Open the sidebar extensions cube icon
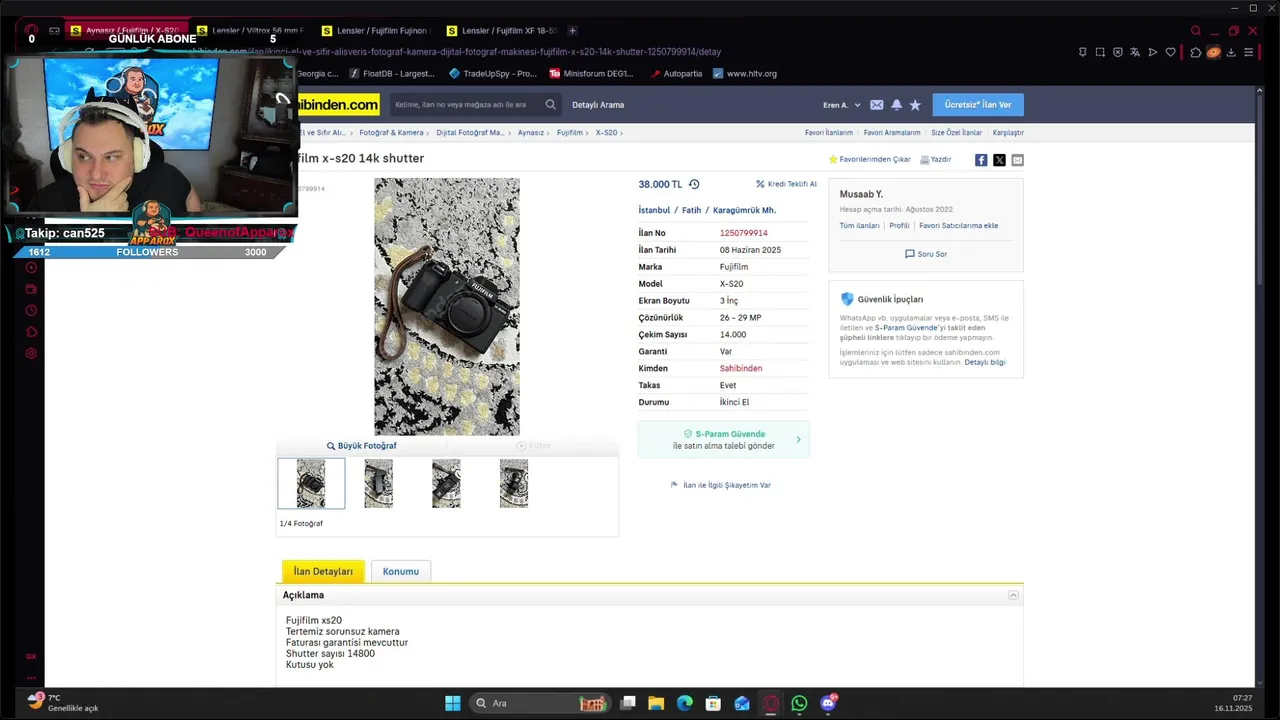 [x=31, y=332]
